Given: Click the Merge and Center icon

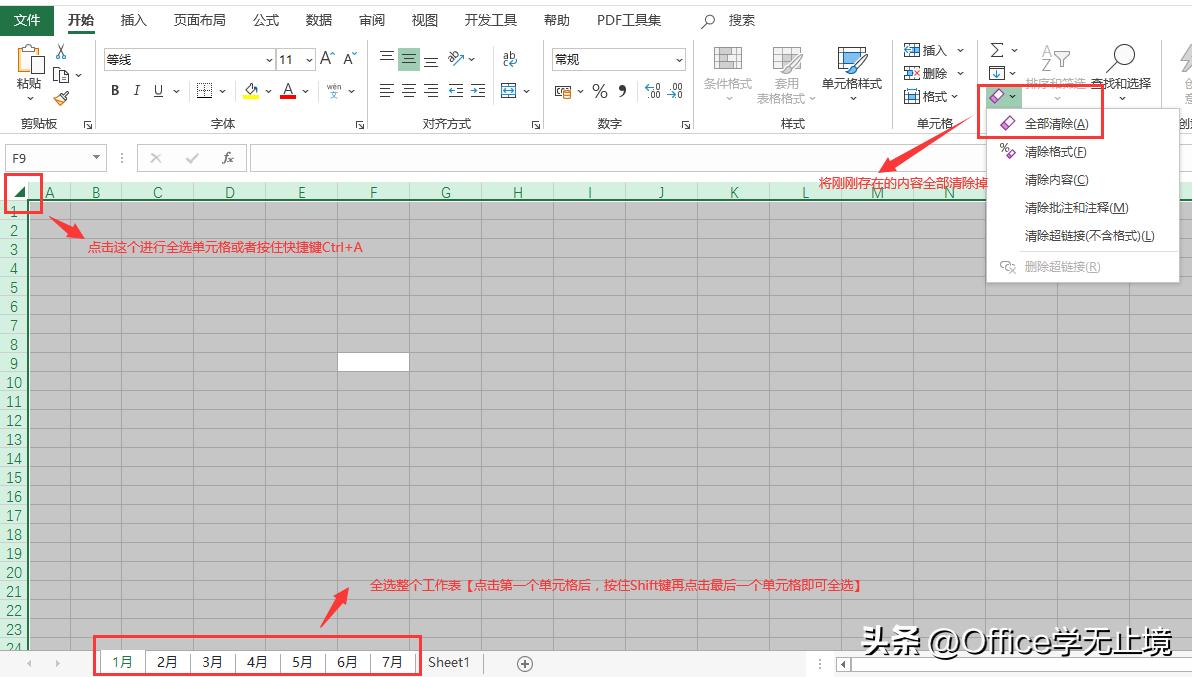Looking at the screenshot, I should pos(509,90).
